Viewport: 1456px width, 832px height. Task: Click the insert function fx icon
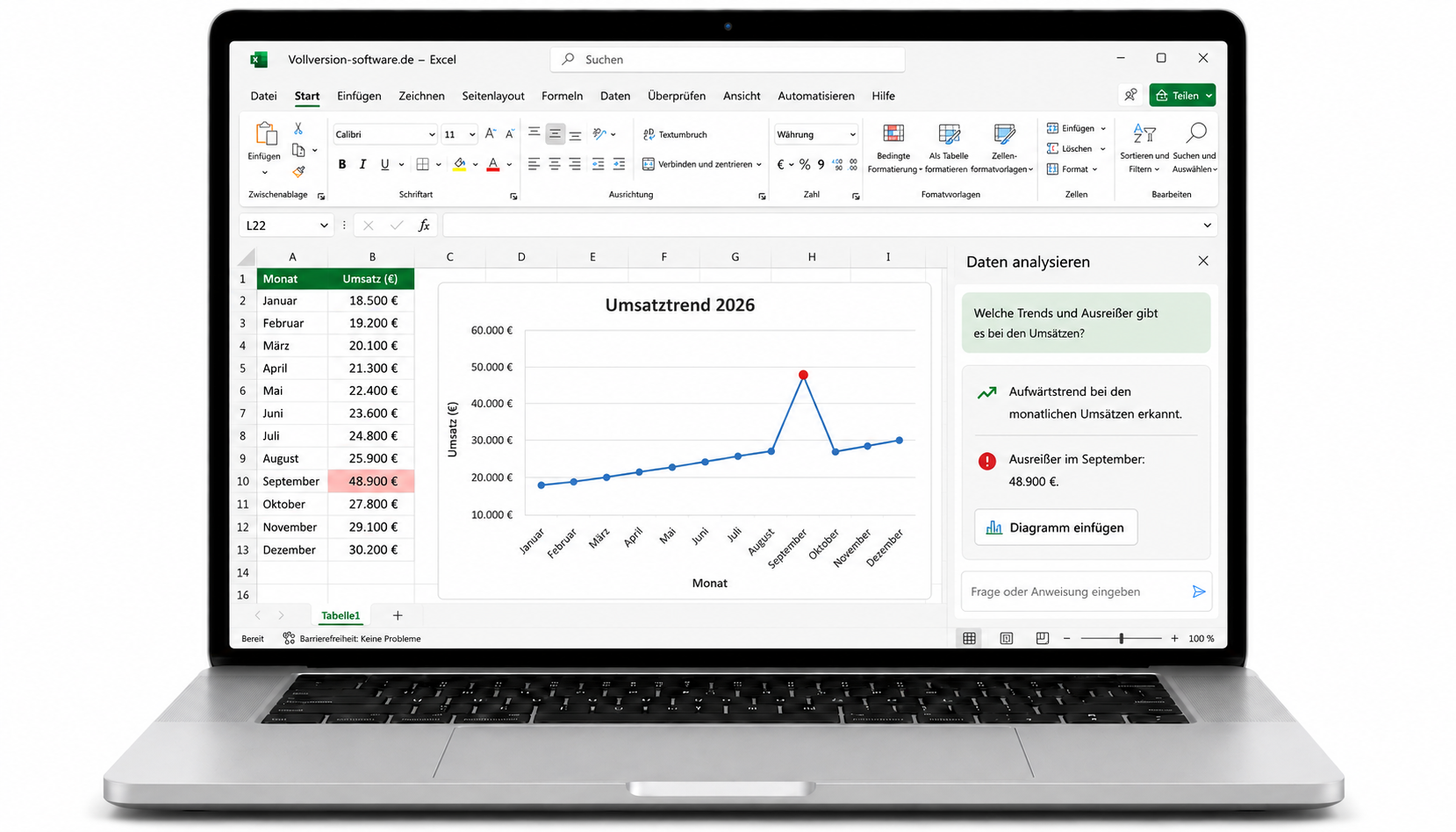[424, 226]
